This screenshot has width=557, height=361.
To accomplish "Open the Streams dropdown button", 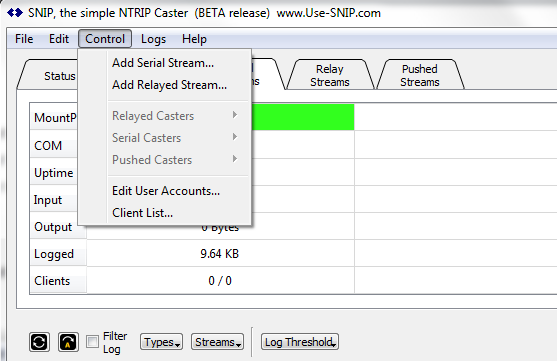I will [x=217, y=342].
